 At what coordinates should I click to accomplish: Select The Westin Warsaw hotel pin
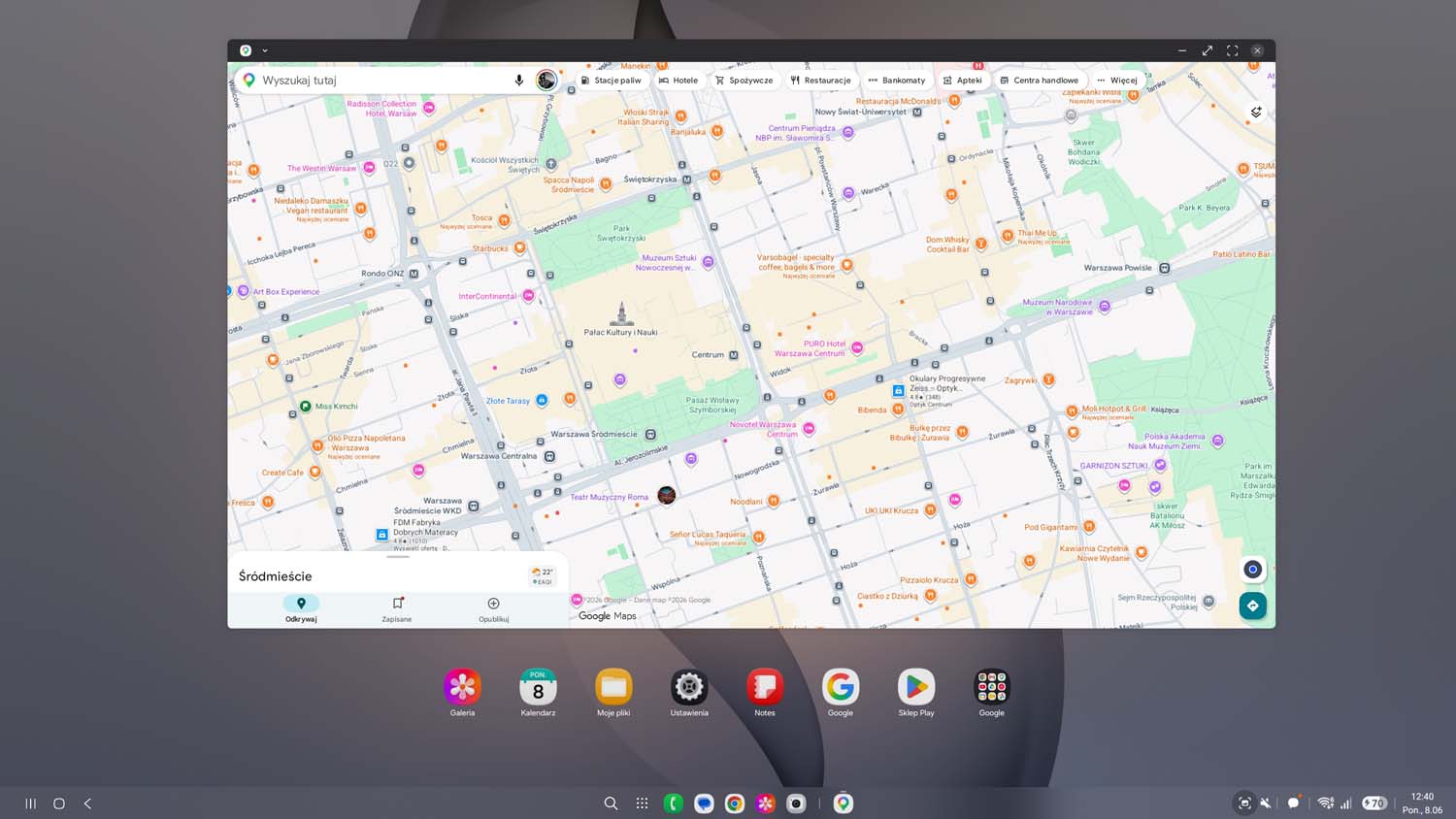(x=369, y=168)
